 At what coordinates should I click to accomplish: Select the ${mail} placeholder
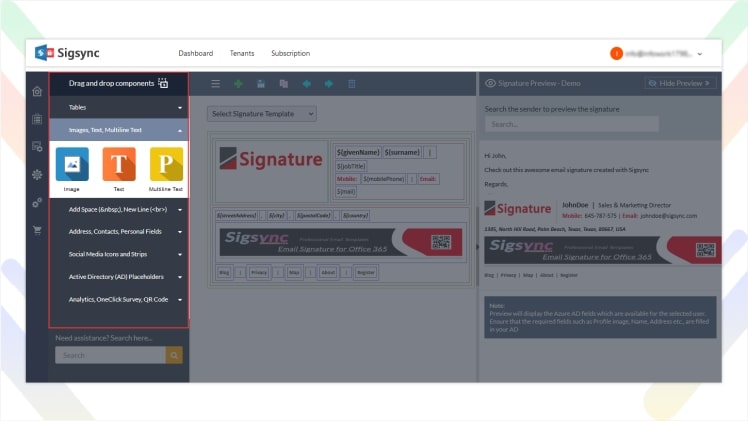(346, 192)
